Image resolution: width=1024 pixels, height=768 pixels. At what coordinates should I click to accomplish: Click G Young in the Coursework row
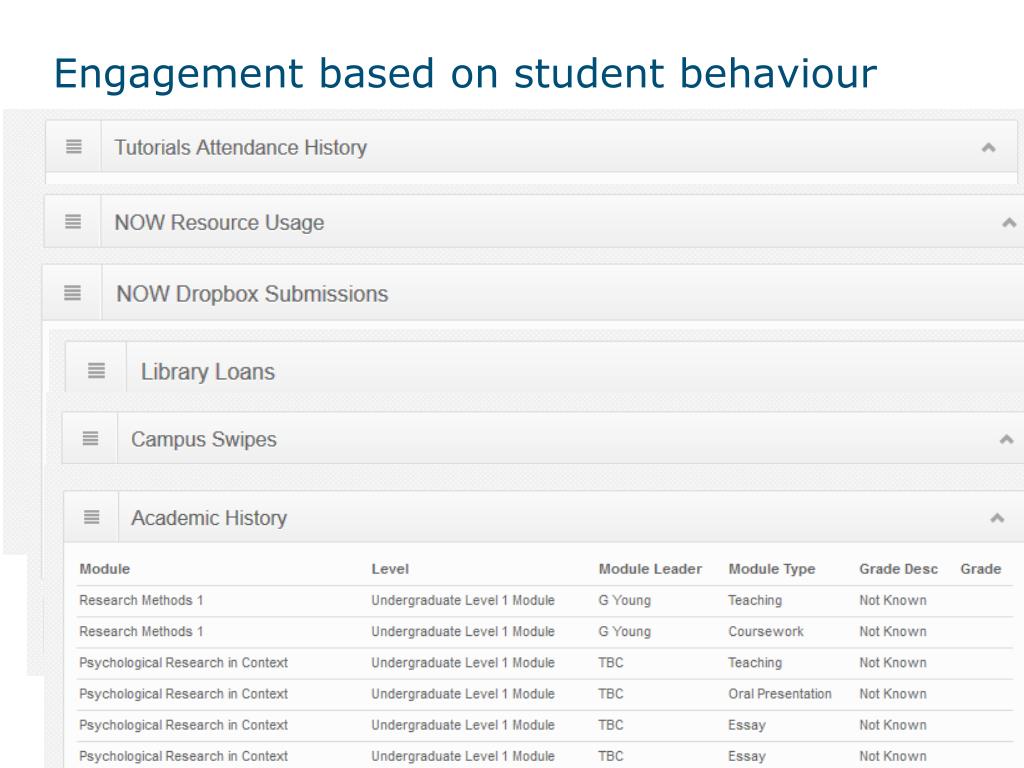point(624,632)
